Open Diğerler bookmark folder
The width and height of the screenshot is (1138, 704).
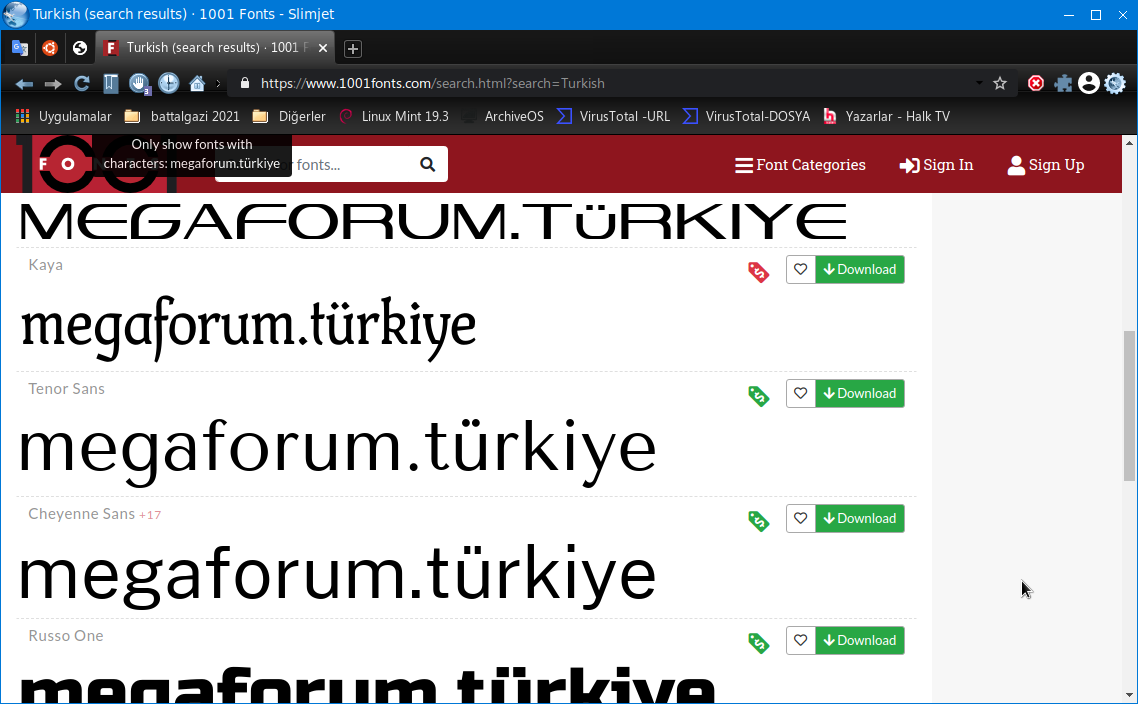289,116
